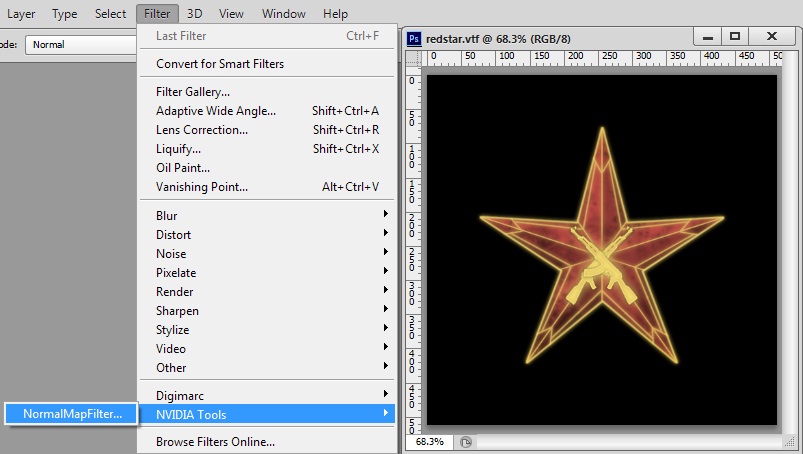Expand the Render submenu

(x=267, y=291)
